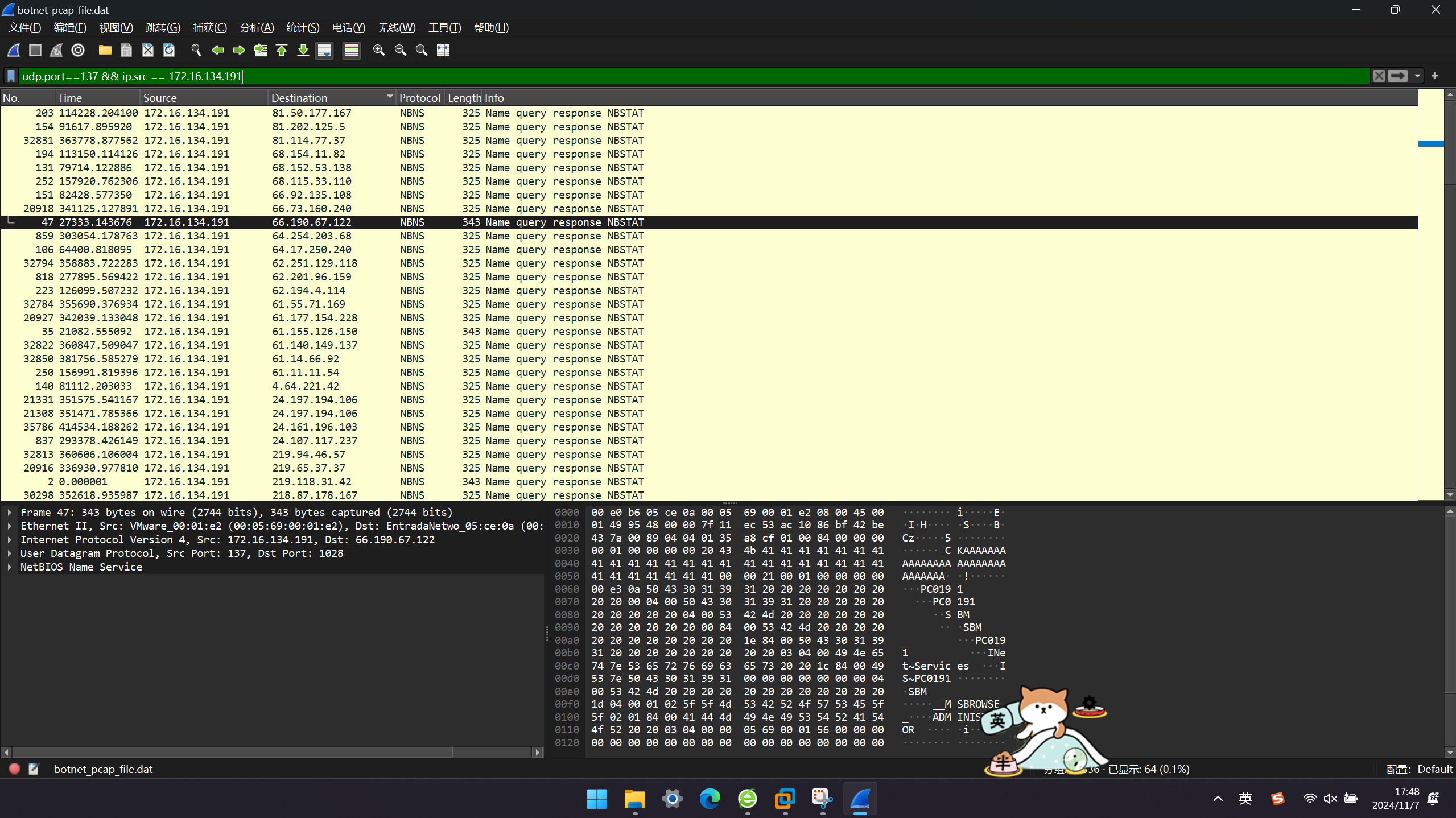Image resolution: width=1456 pixels, height=818 pixels.
Task: Reload this capture file
Action: [x=169, y=50]
